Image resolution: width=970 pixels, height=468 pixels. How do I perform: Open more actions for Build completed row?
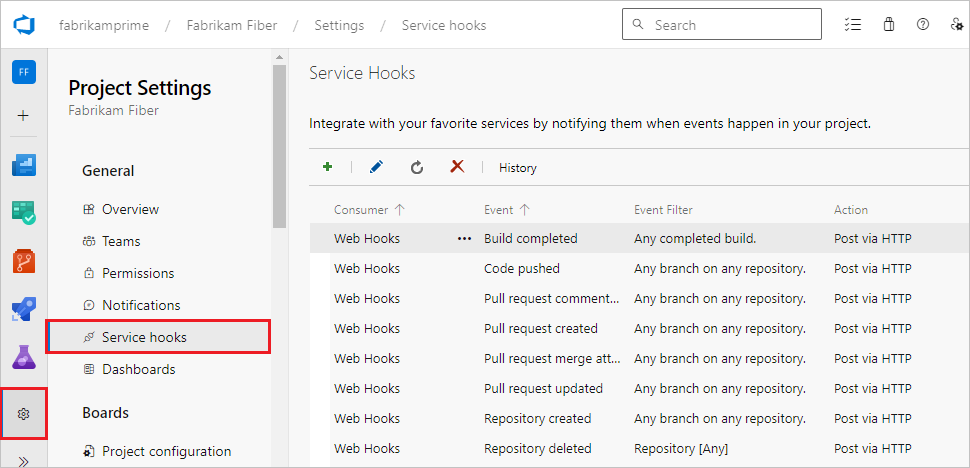pyautogui.click(x=463, y=239)
